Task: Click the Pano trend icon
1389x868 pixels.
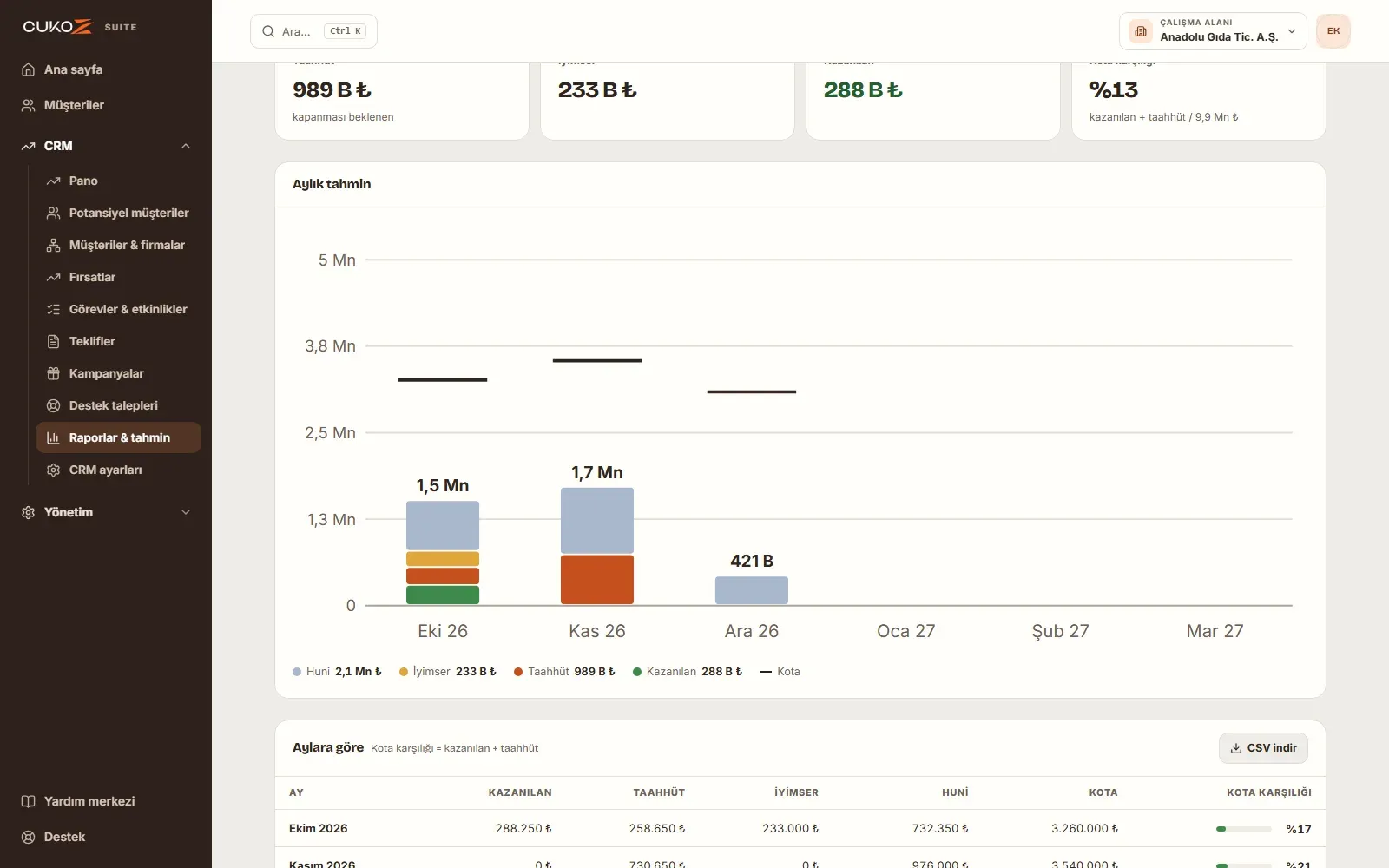Action: click(x=53, y=181)
